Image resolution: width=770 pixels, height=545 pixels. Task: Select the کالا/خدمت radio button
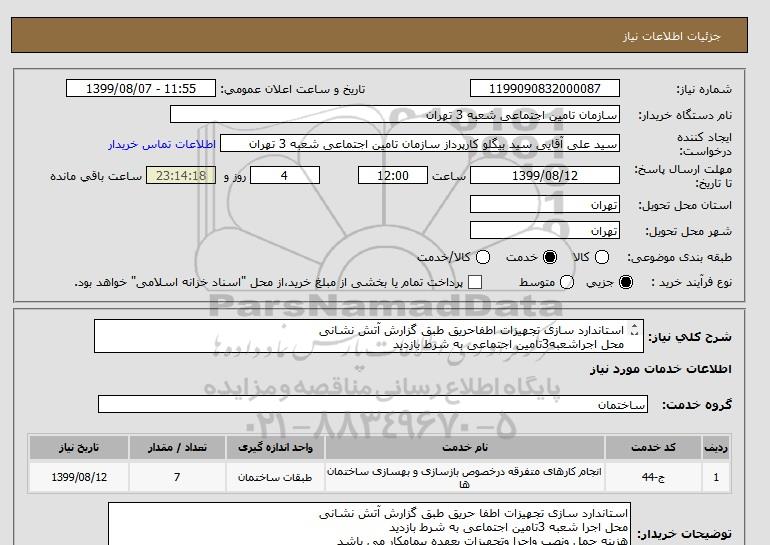483,257
